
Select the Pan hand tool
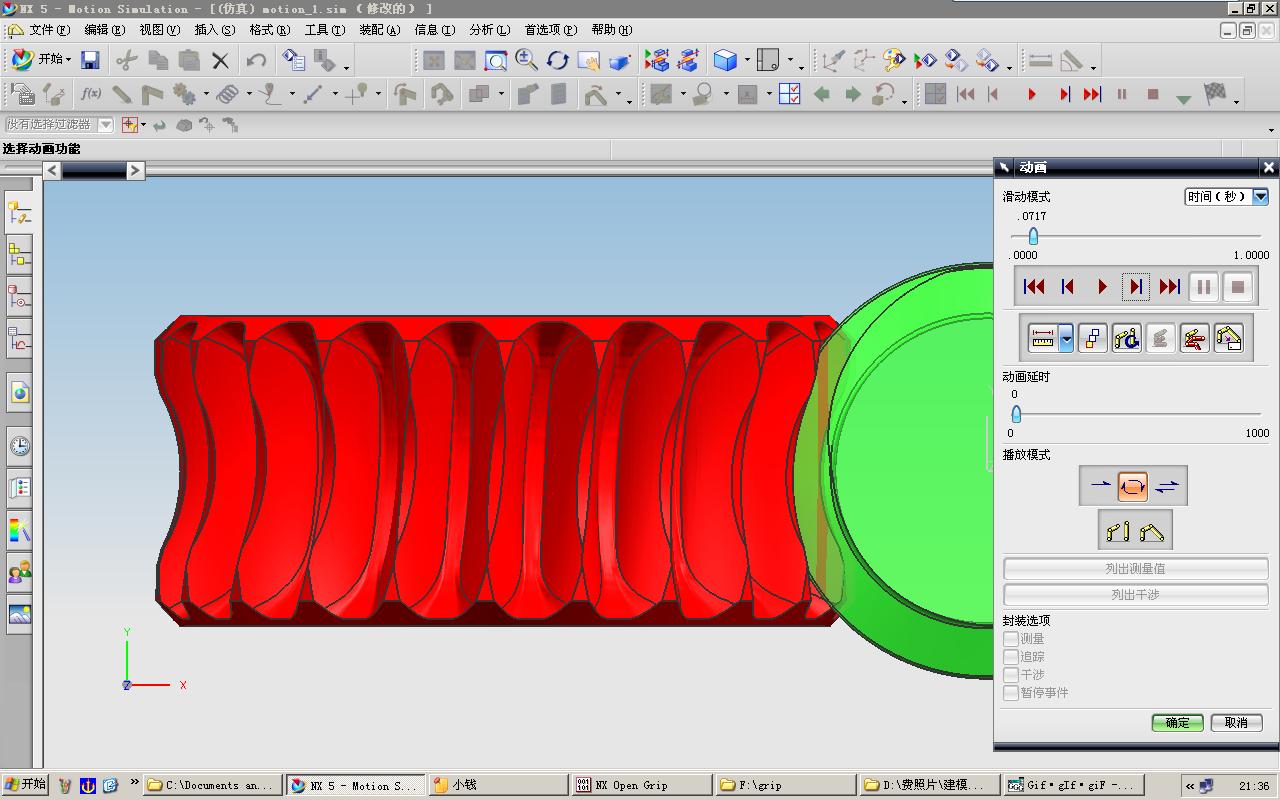point(588,60)
